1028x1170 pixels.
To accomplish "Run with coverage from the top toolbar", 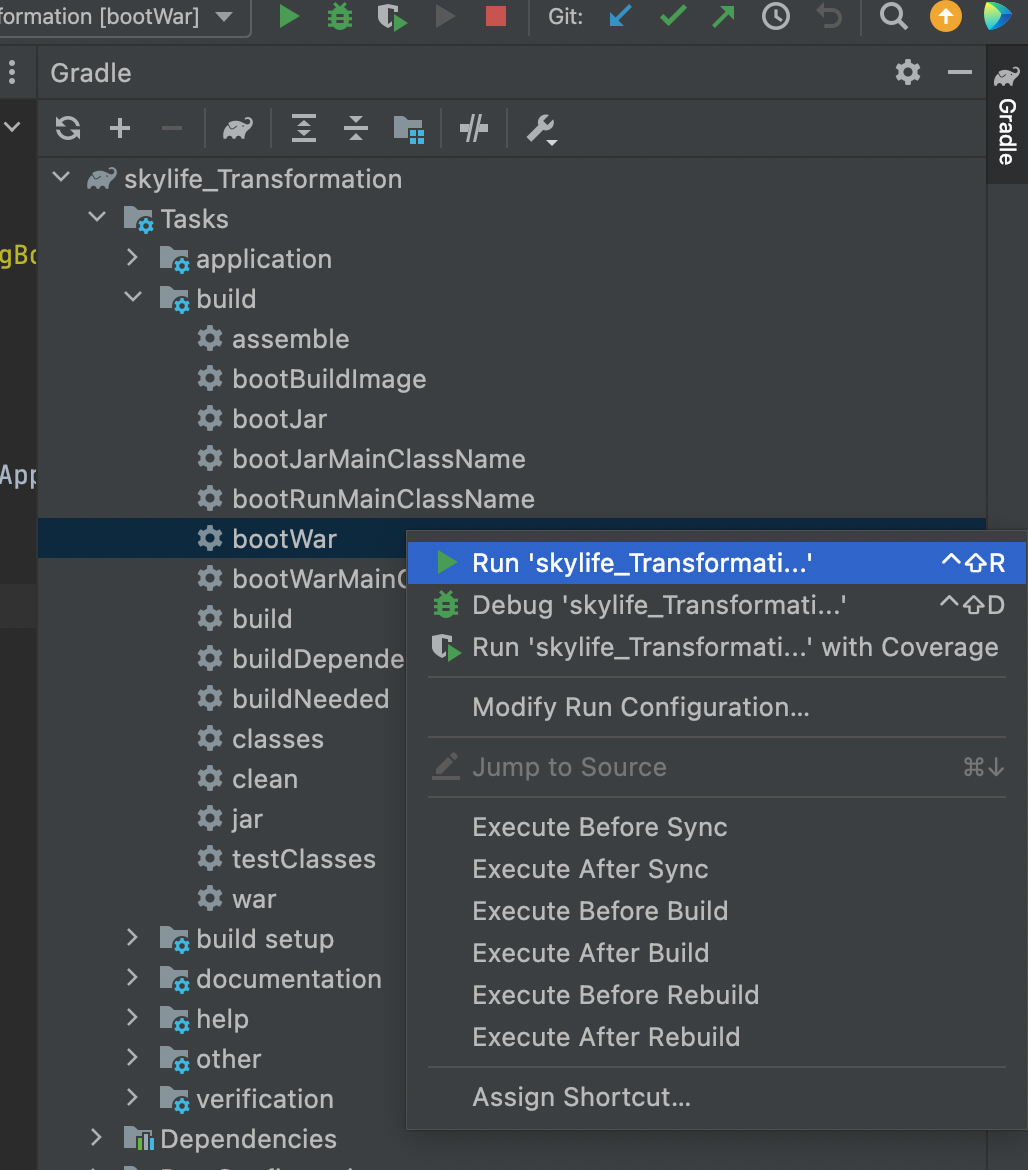I will (x=392, y=16).
